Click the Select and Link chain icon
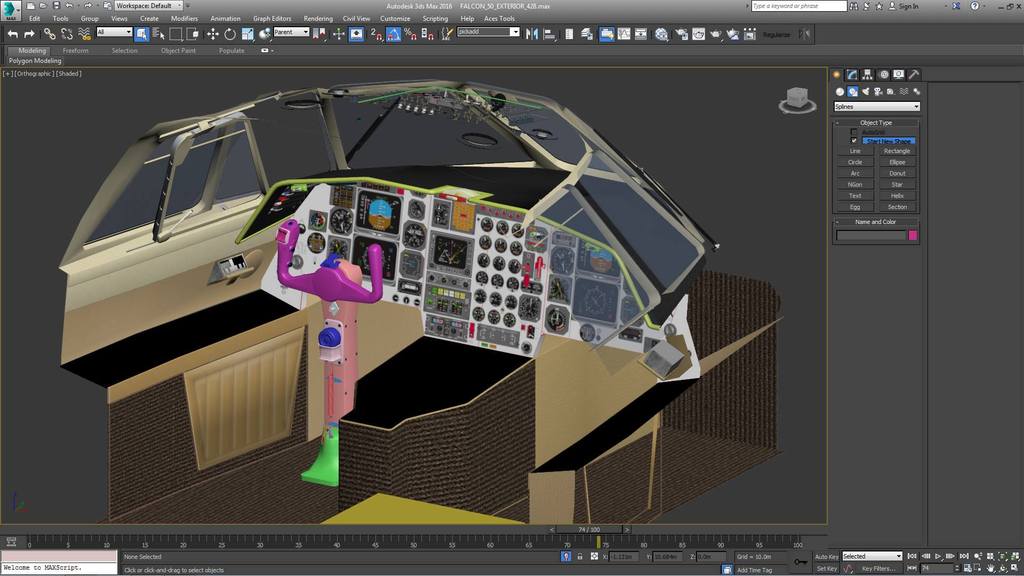Image resolution: width=1024 pixels, height=576 pixels. (49, 34)
